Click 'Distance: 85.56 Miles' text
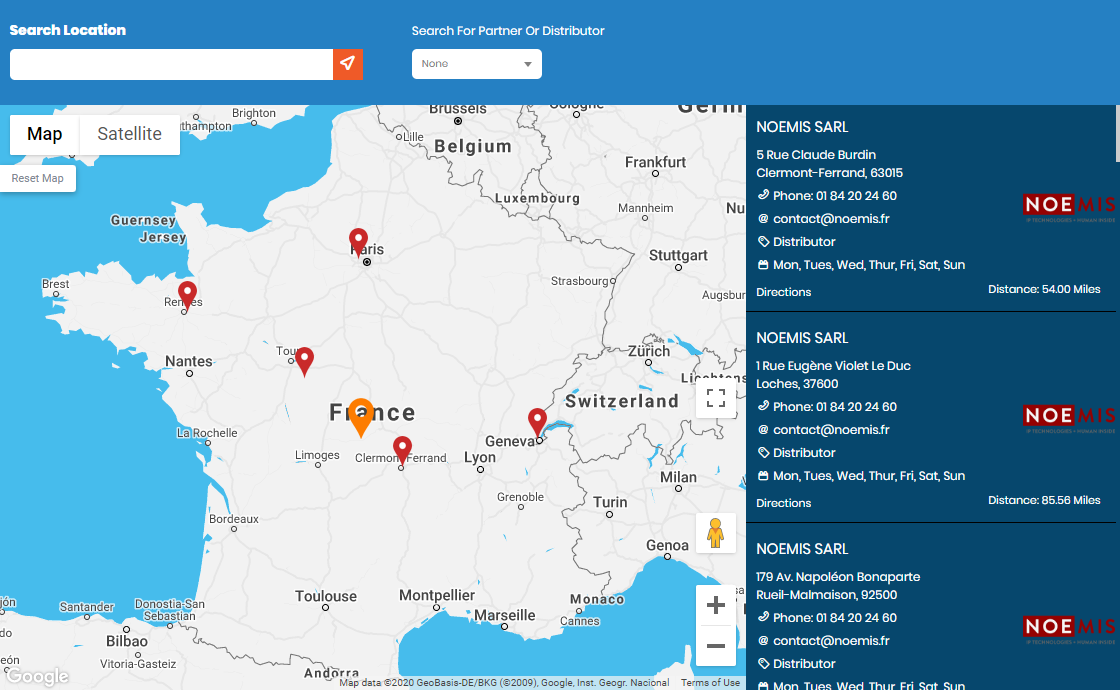The image size is (1120, 690). click(1044, 500)
